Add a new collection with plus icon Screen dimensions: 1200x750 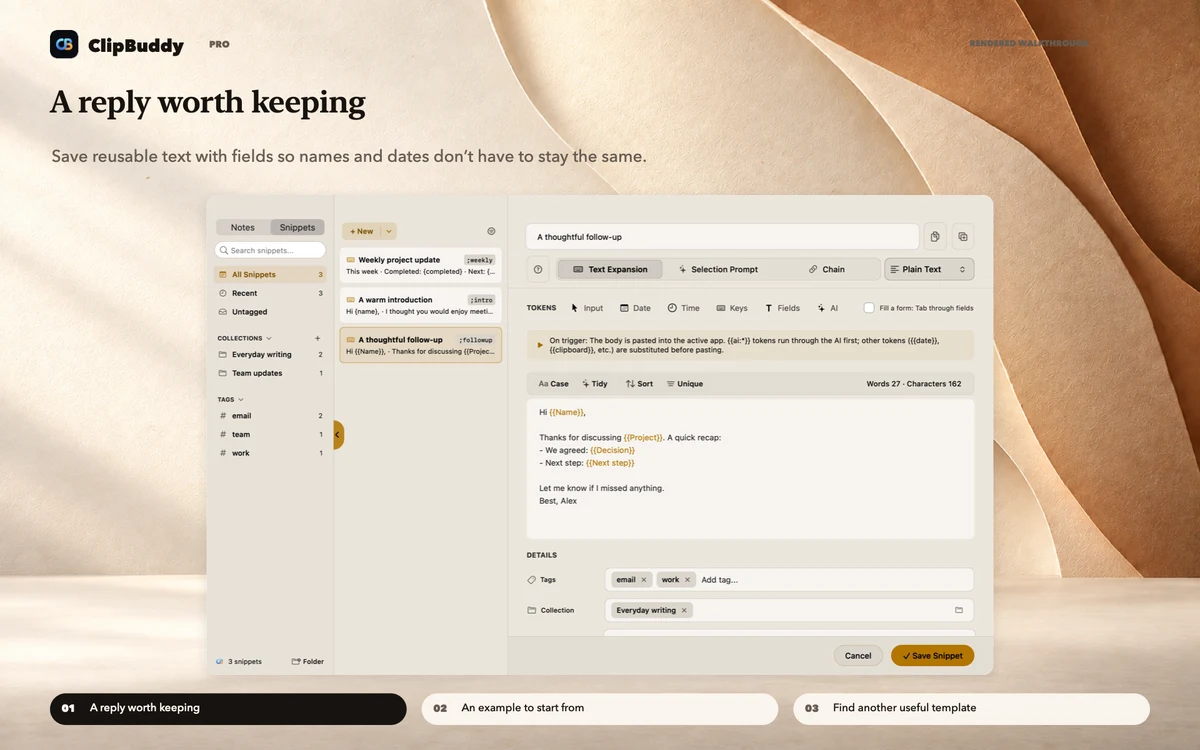tap(318, 338)
